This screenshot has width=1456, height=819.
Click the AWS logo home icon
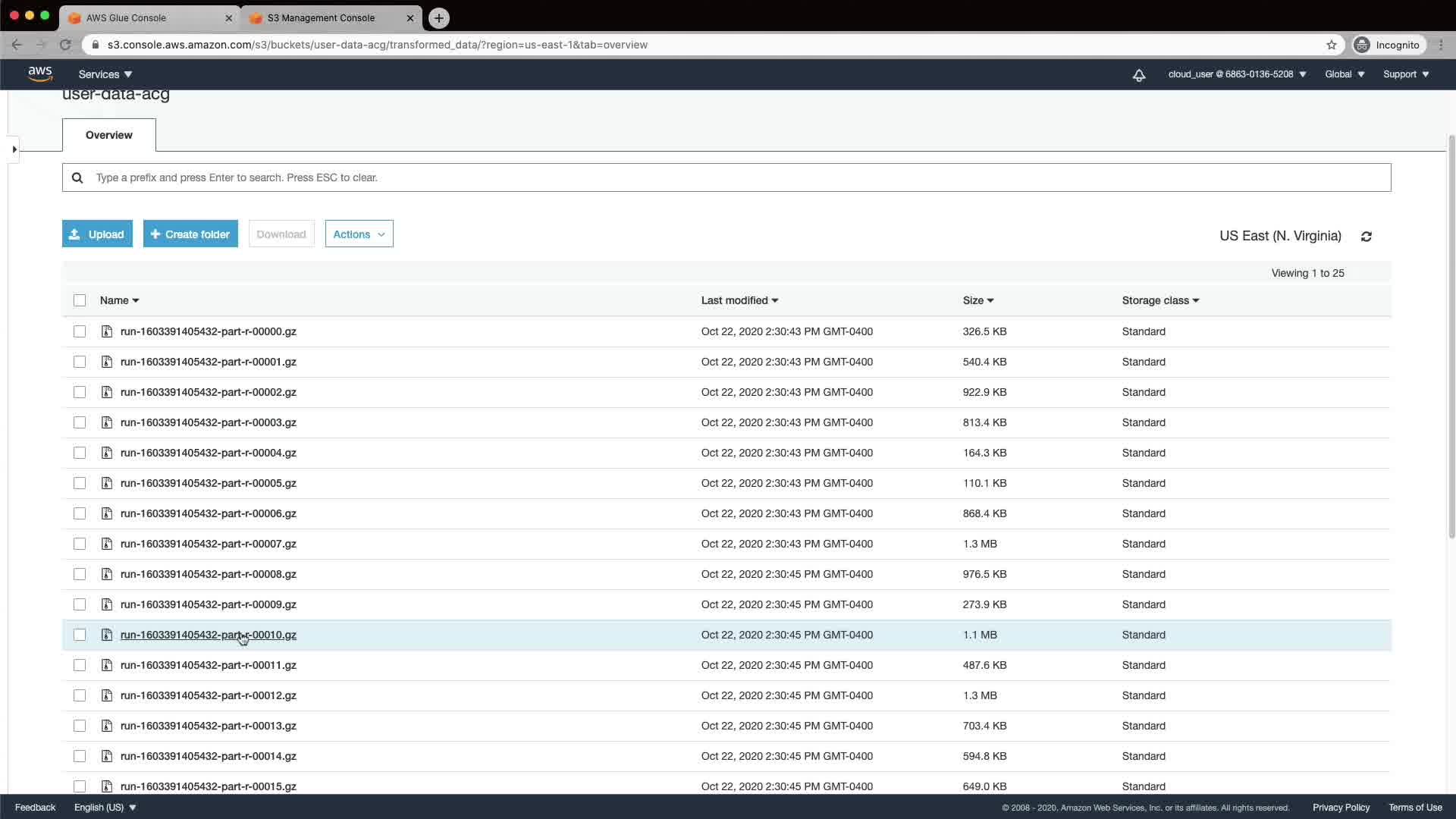(x=40, y=74)
